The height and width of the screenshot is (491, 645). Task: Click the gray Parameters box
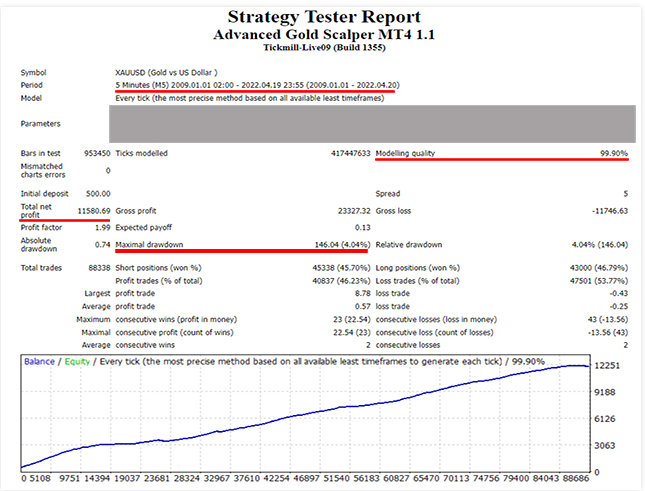(x=372, y=124)
